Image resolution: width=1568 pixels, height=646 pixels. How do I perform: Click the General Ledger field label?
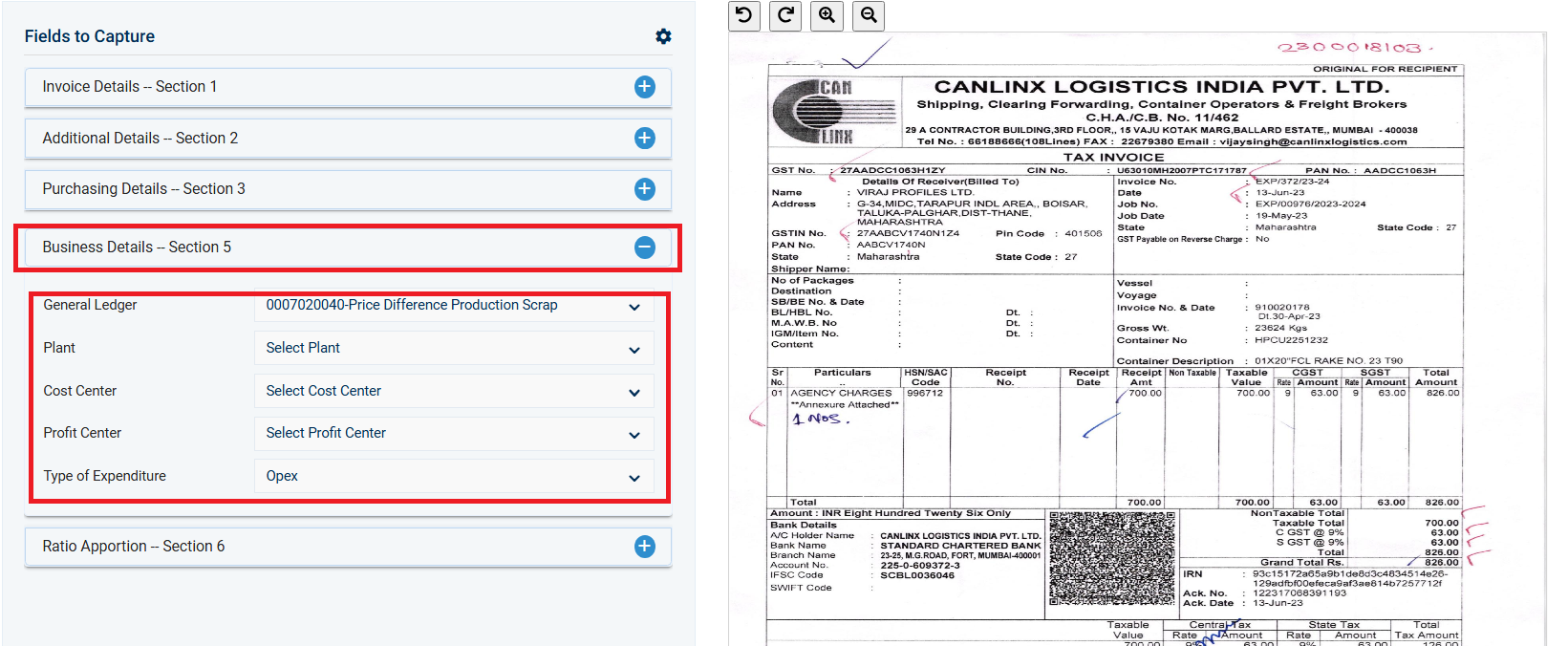(x=90, y=305)
